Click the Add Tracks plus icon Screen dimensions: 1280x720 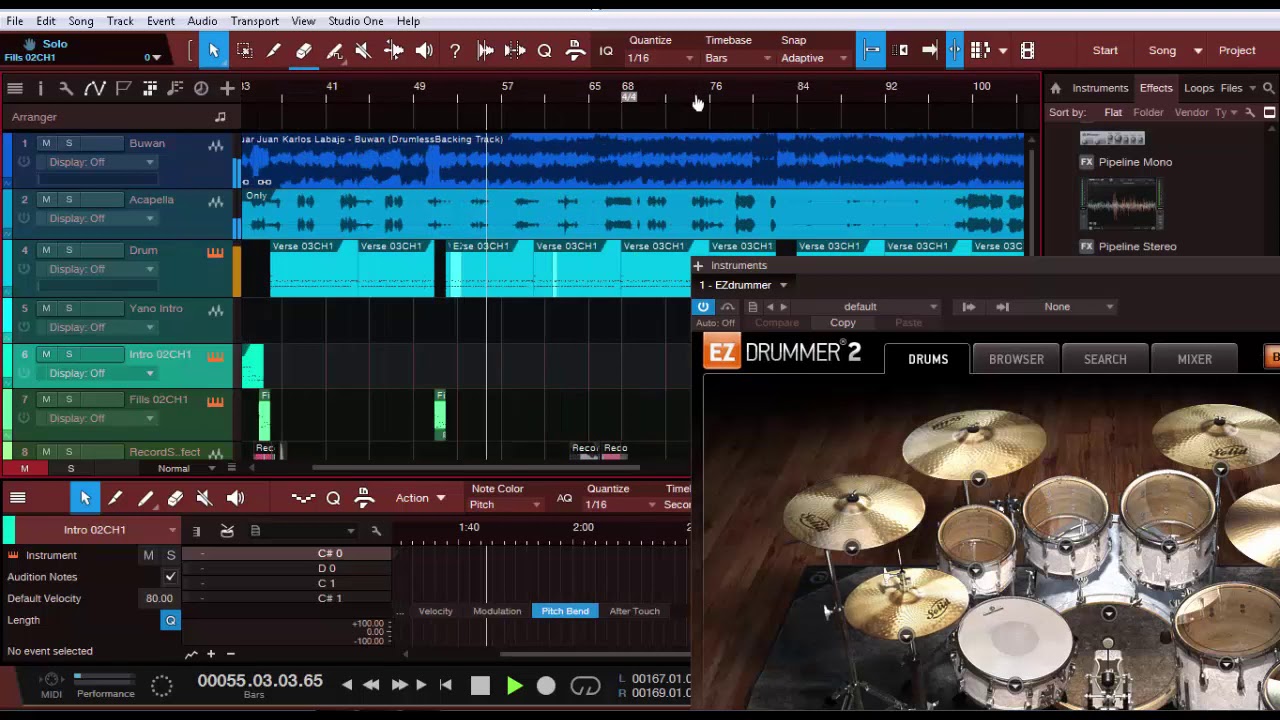(x=228, y=89)
